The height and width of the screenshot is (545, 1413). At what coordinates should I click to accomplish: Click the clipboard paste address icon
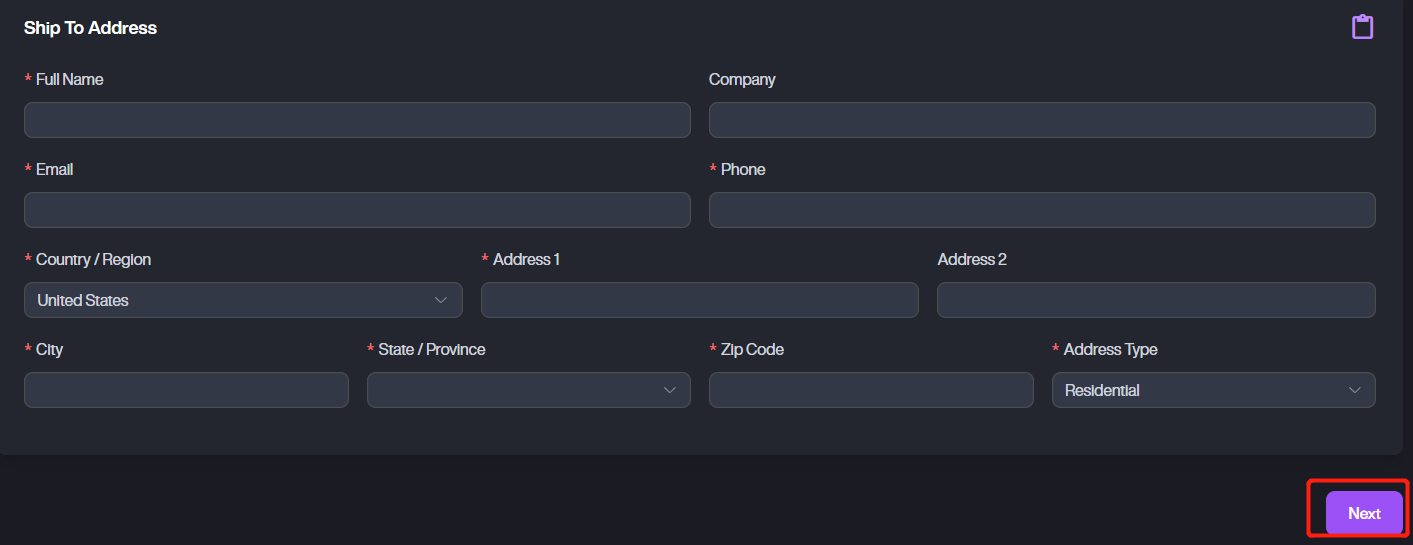[x=1362, y=27]
